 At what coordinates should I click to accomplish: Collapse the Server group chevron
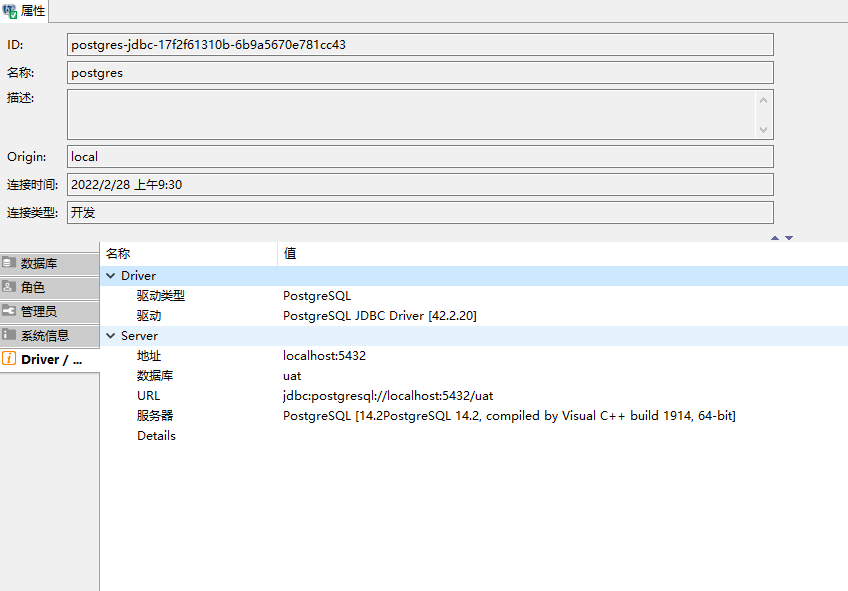(111, 336)
